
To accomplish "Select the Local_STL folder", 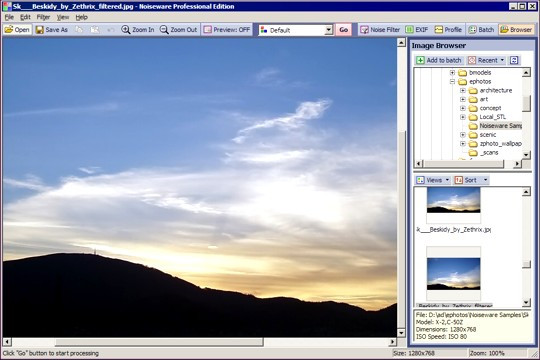I will click(x=492, y=117).
